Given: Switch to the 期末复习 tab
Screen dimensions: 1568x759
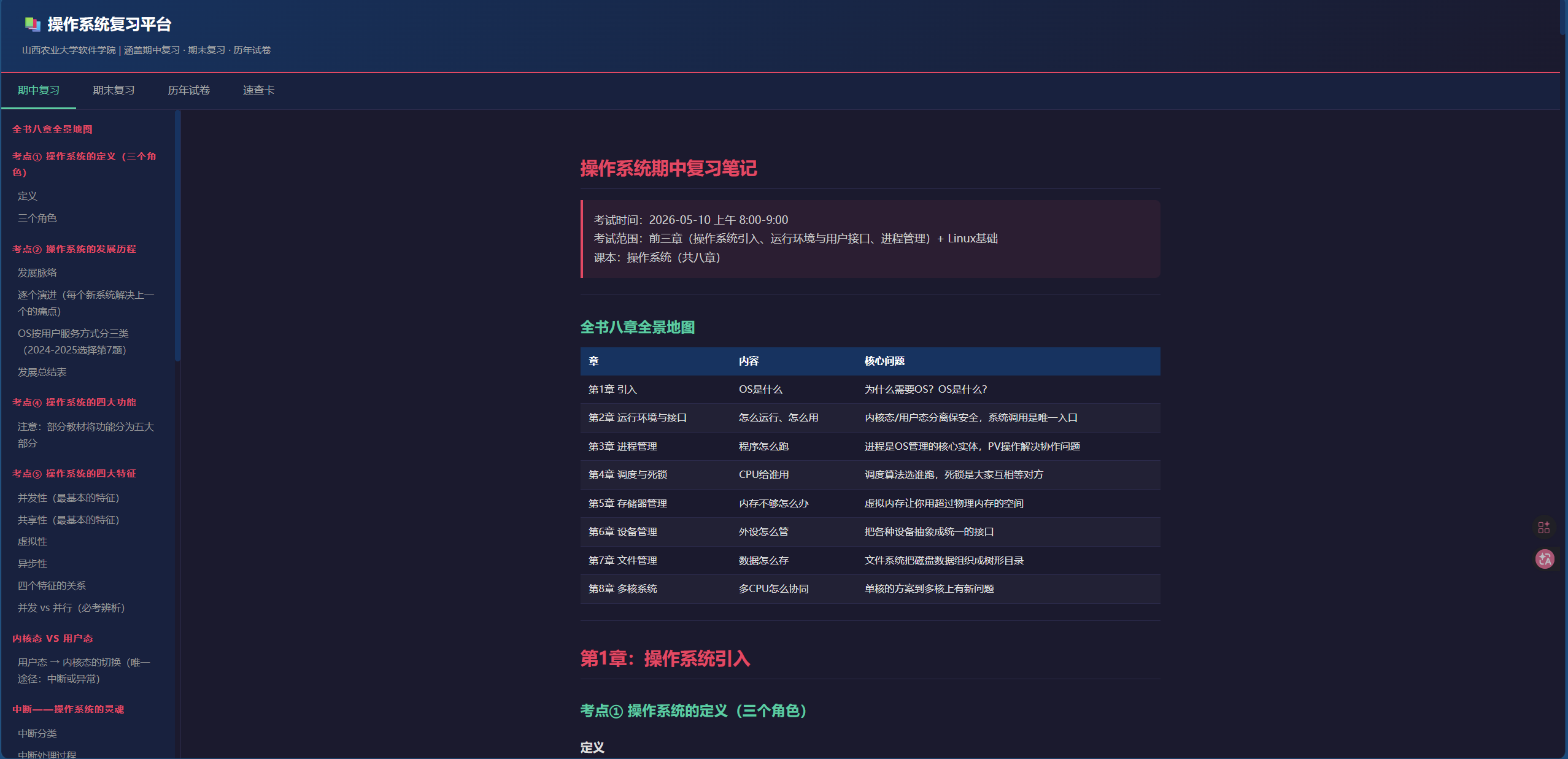Looking at the screenshot, I should point(114,90).
